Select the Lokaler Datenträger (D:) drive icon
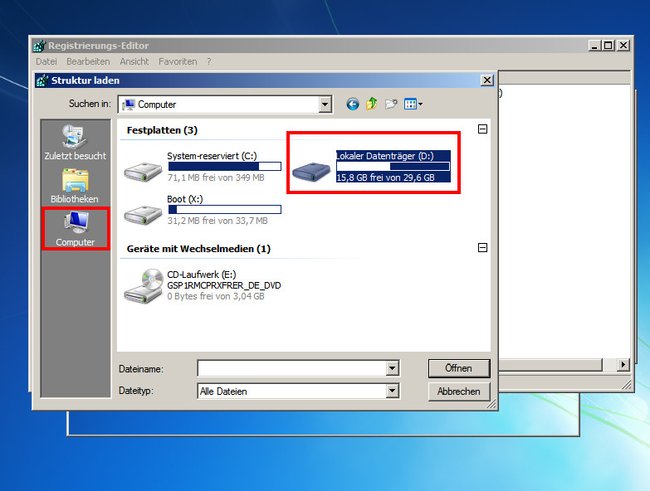650x491 pixels. point(311,171)
